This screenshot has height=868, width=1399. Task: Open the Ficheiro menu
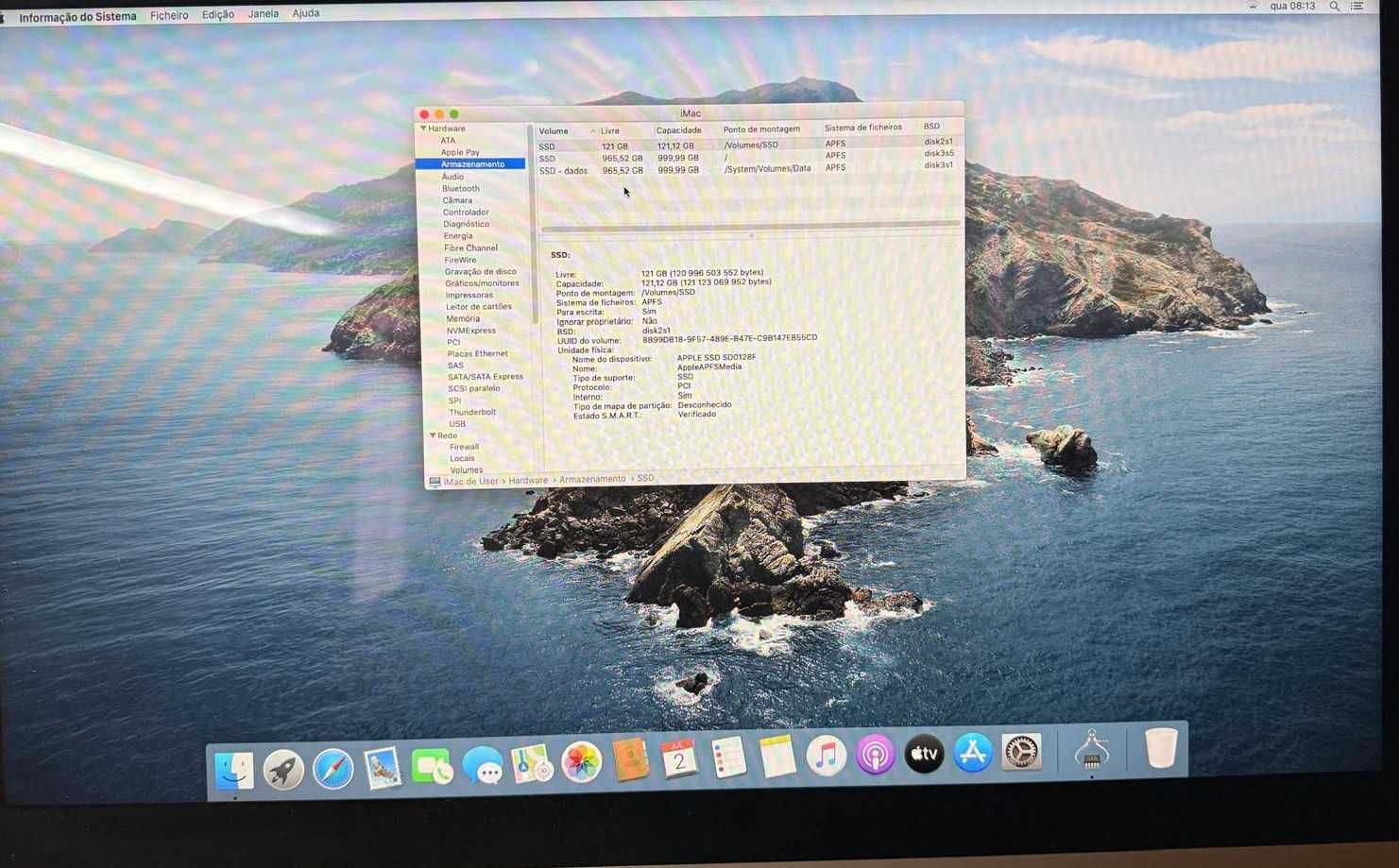tap(169, 15)
